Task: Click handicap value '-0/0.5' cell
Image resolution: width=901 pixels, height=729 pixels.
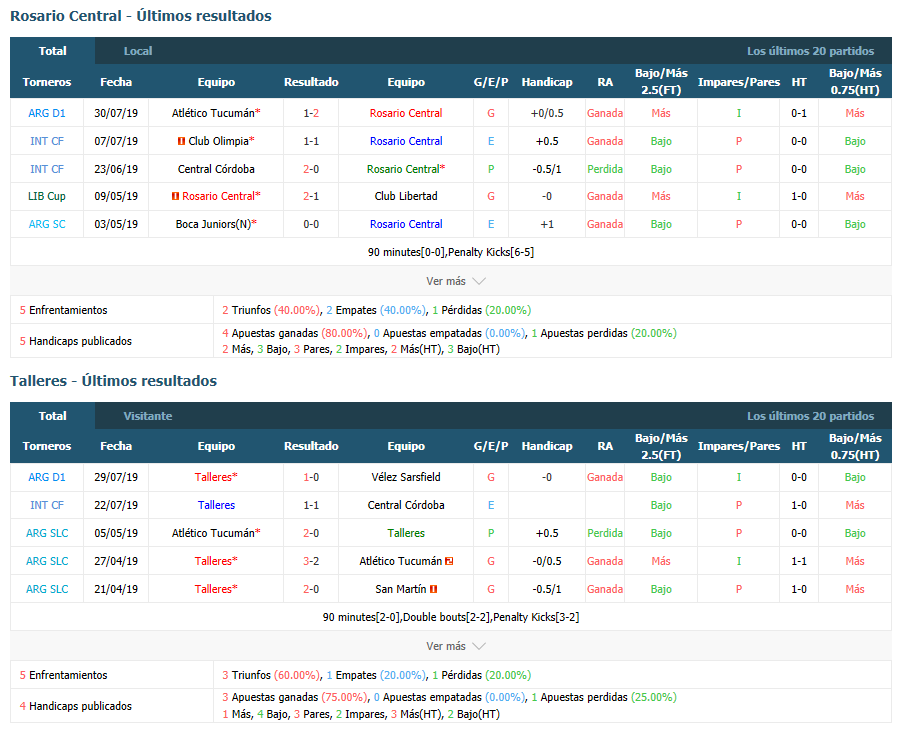Action: coord(546,561)
